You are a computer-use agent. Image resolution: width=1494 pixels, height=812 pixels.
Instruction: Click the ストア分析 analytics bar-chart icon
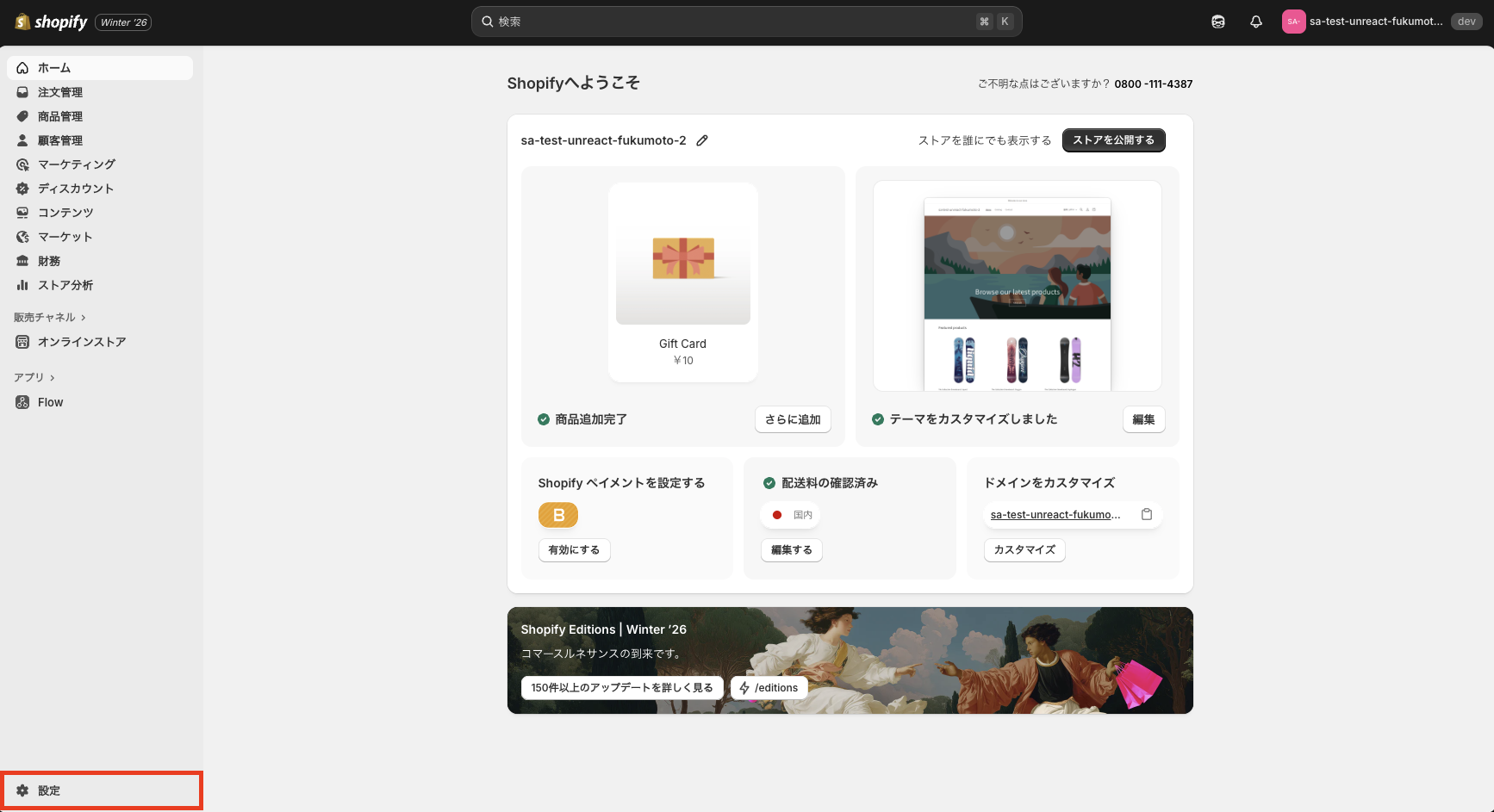[23, 285]
